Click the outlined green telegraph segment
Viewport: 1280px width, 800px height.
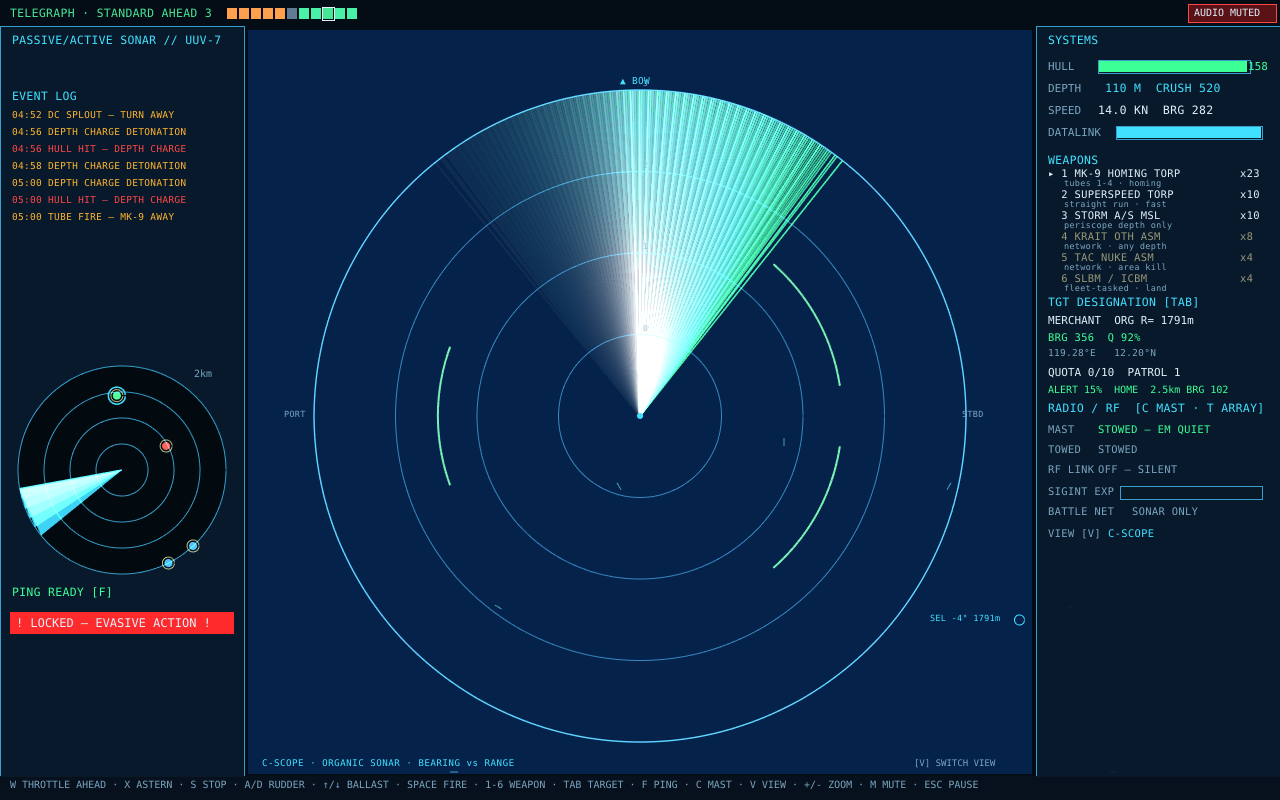point(328,14)
